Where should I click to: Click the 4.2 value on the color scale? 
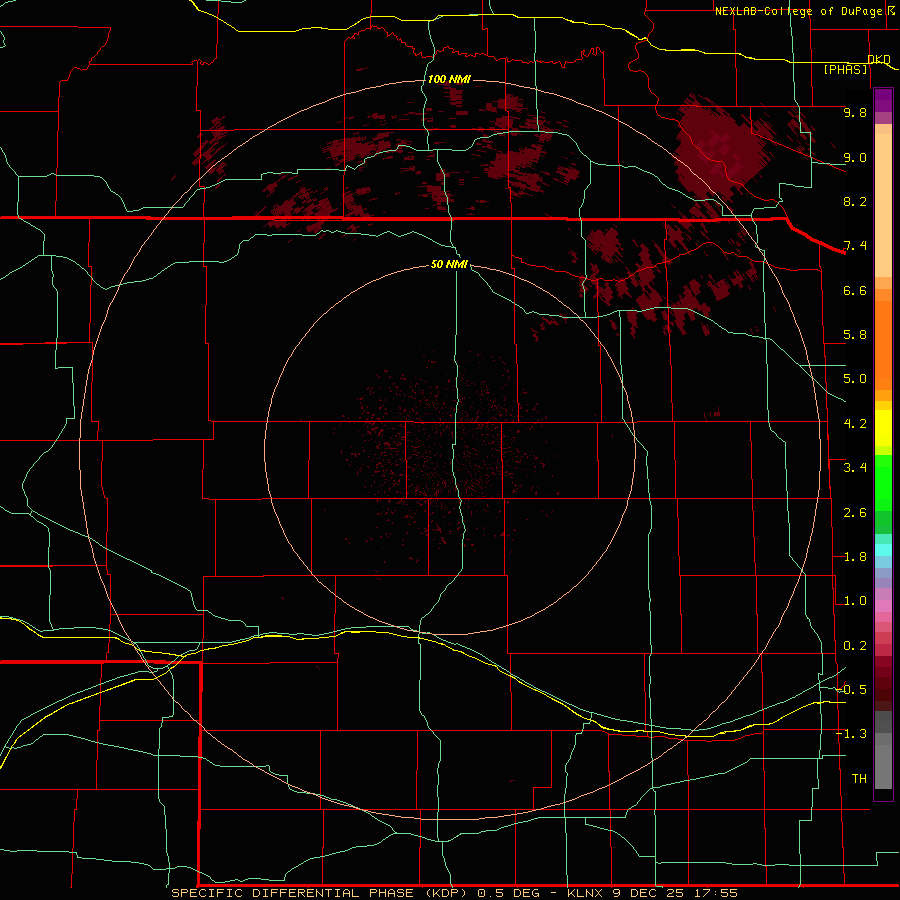coord(855,424)
